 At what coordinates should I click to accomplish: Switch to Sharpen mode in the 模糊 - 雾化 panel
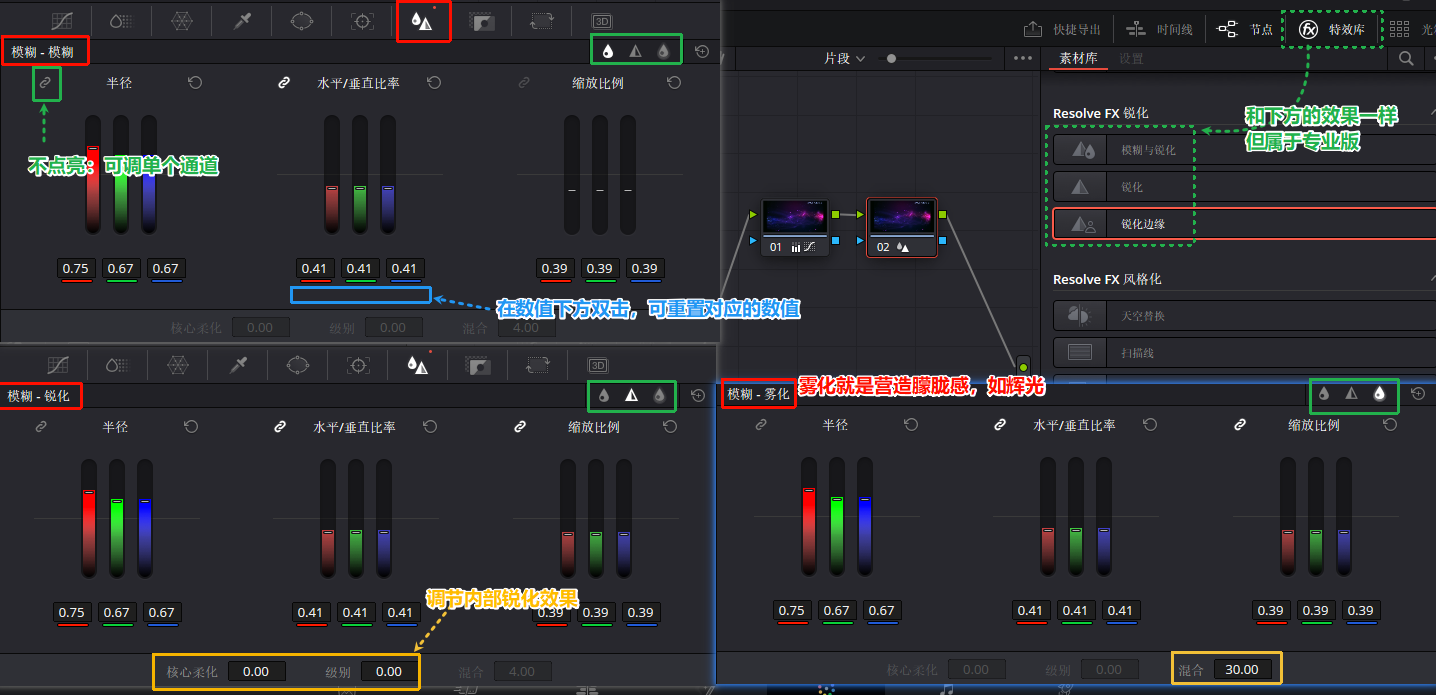[x=1351, y=394]
